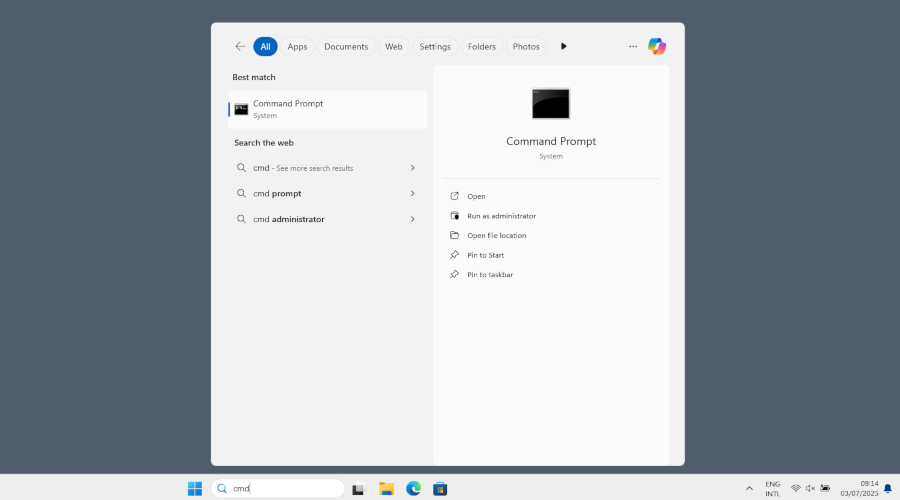This screenshot has height=500, width=900.
Task: Open the Wi-Fi network tray icon
Action: click(796, 489)
